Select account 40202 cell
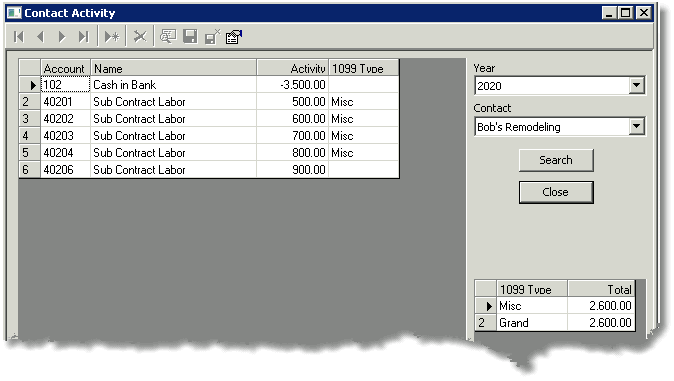 coord(65,119)
